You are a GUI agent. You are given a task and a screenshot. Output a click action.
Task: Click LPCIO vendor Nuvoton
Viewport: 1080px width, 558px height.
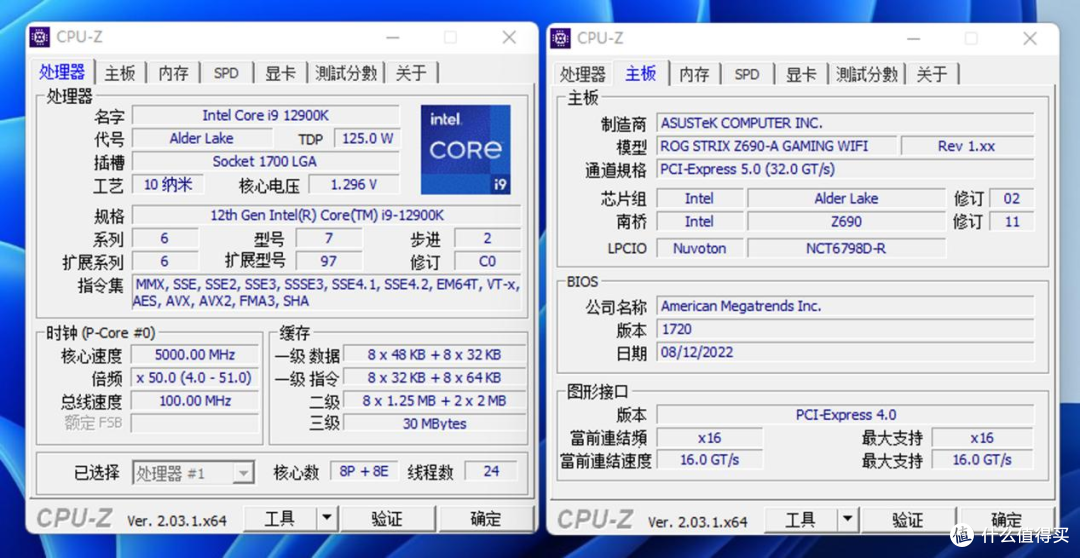pos(699,248)
